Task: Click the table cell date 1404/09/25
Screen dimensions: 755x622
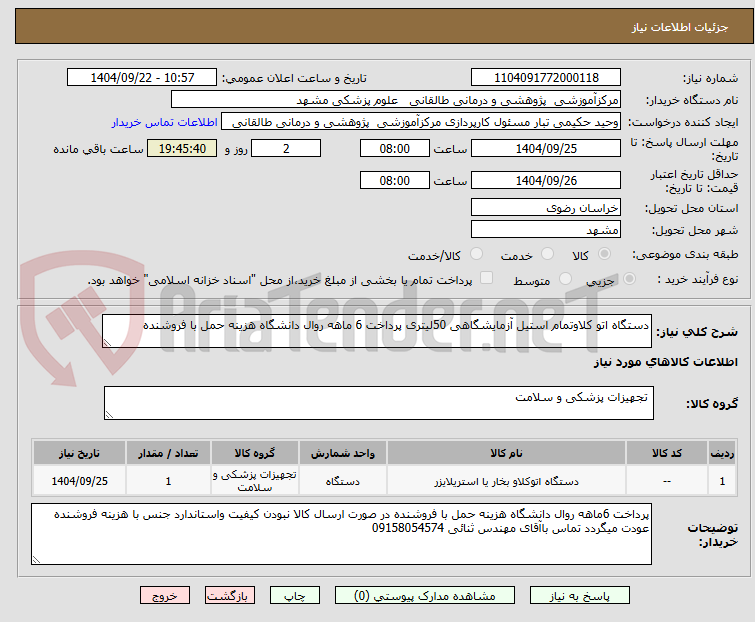Action: (x=79, y=481)
